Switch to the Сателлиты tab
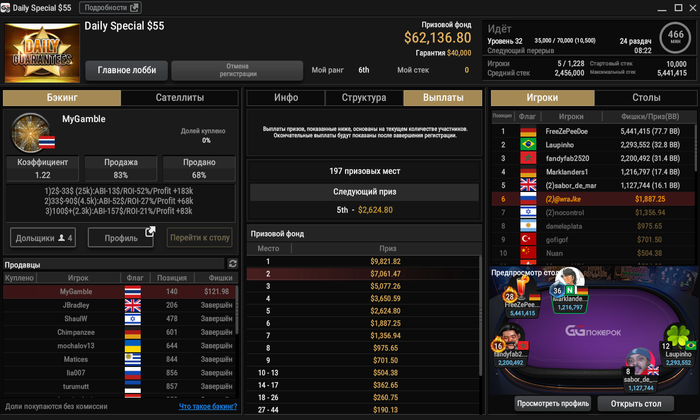This screenshot has width=700, height=420. (x=179, y=98)
